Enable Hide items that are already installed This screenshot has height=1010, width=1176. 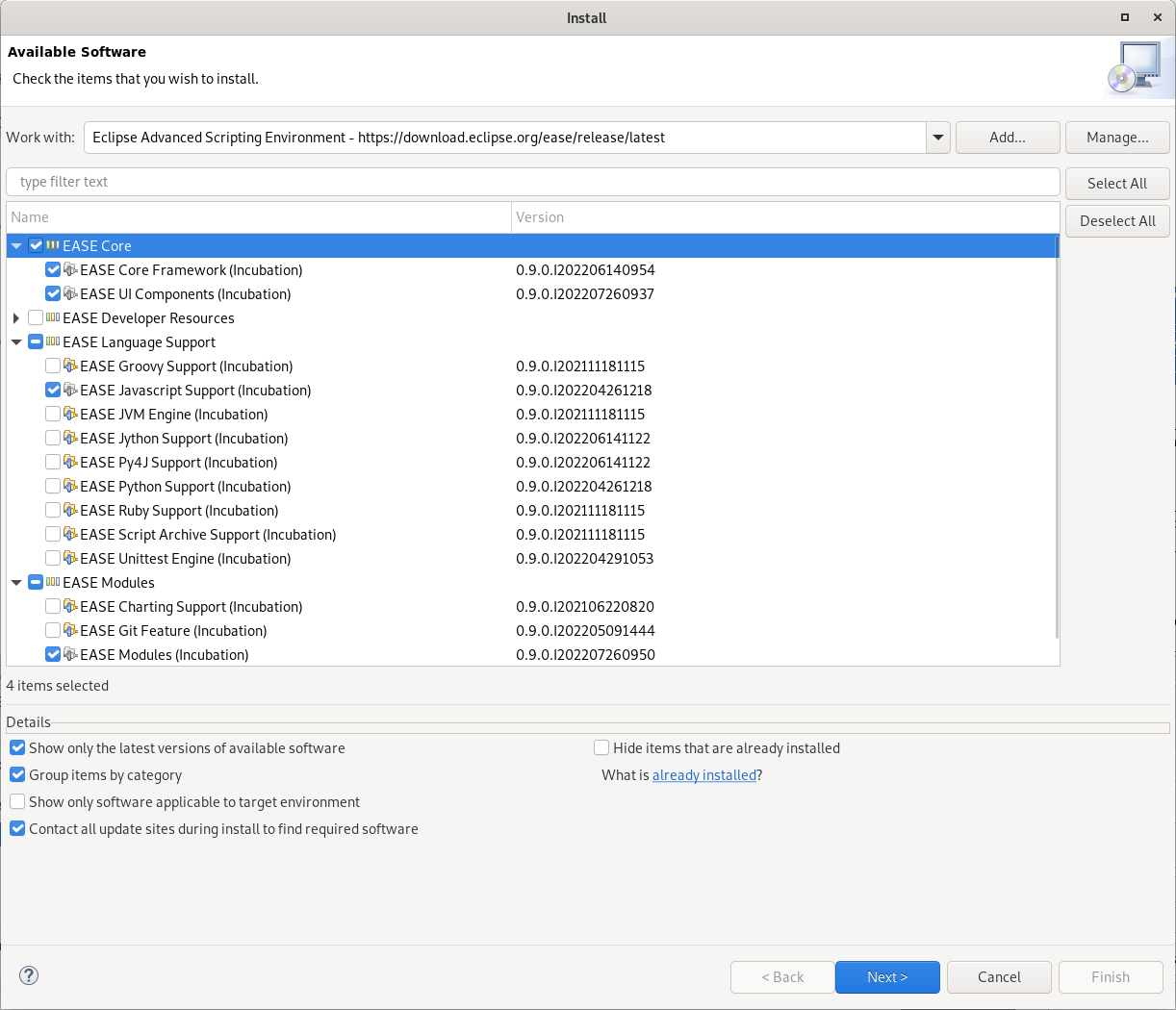tap(601, 747)
